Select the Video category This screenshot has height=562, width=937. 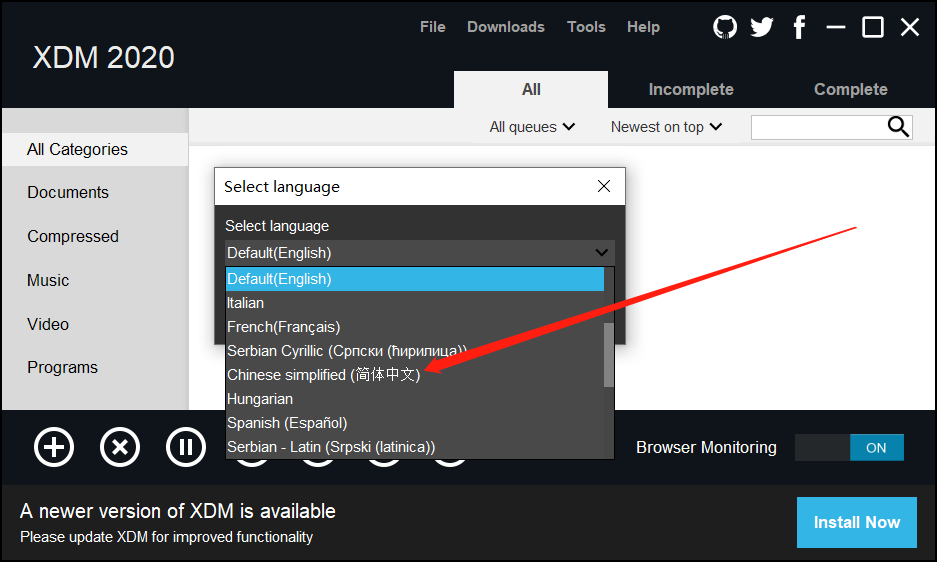point(48,324)
